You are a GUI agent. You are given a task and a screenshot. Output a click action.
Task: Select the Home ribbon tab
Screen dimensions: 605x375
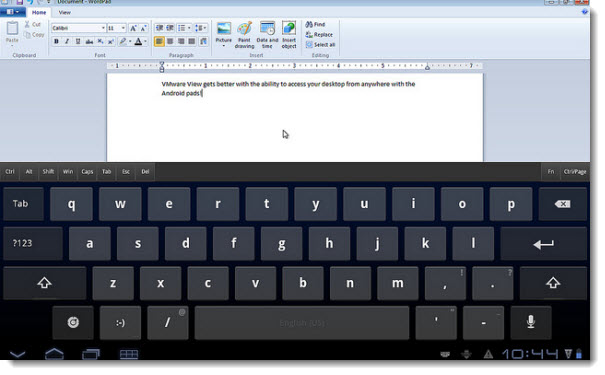(x=39, y=12)
